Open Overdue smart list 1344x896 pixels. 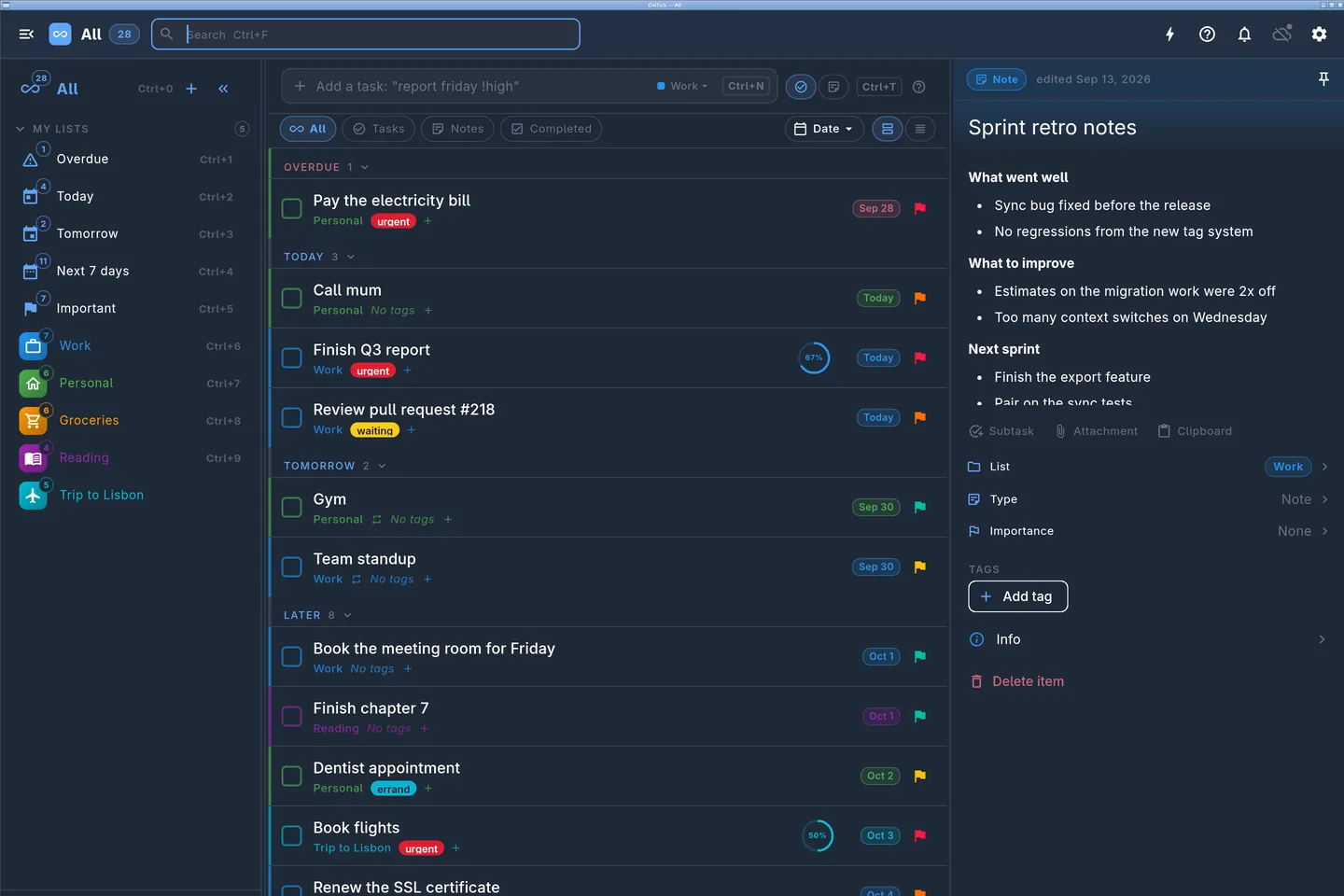point(131,160)
